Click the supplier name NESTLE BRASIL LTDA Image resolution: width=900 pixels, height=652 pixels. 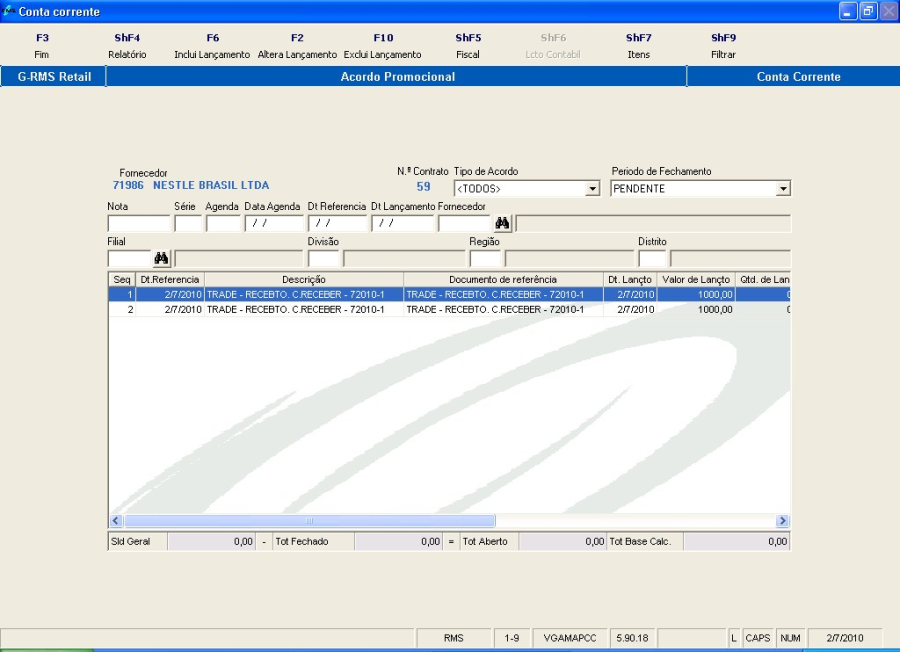click(x=211, y=185)
